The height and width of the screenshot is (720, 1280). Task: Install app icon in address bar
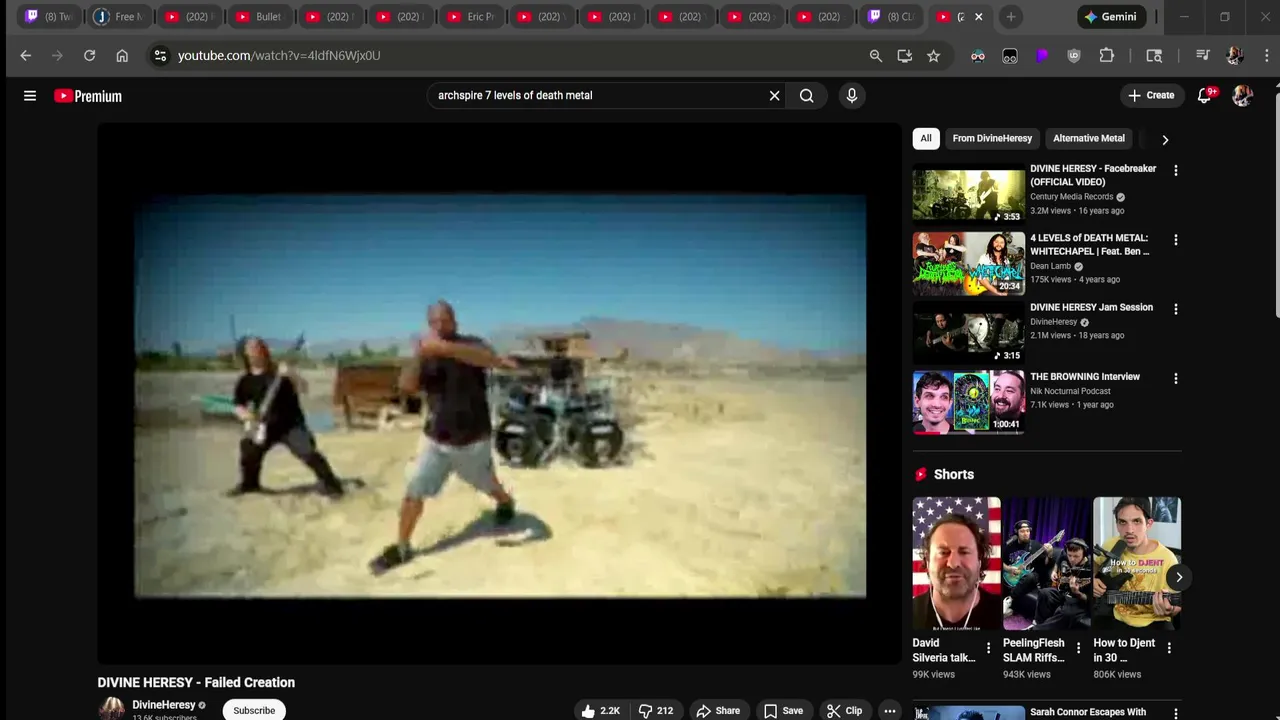coord(905,56)
